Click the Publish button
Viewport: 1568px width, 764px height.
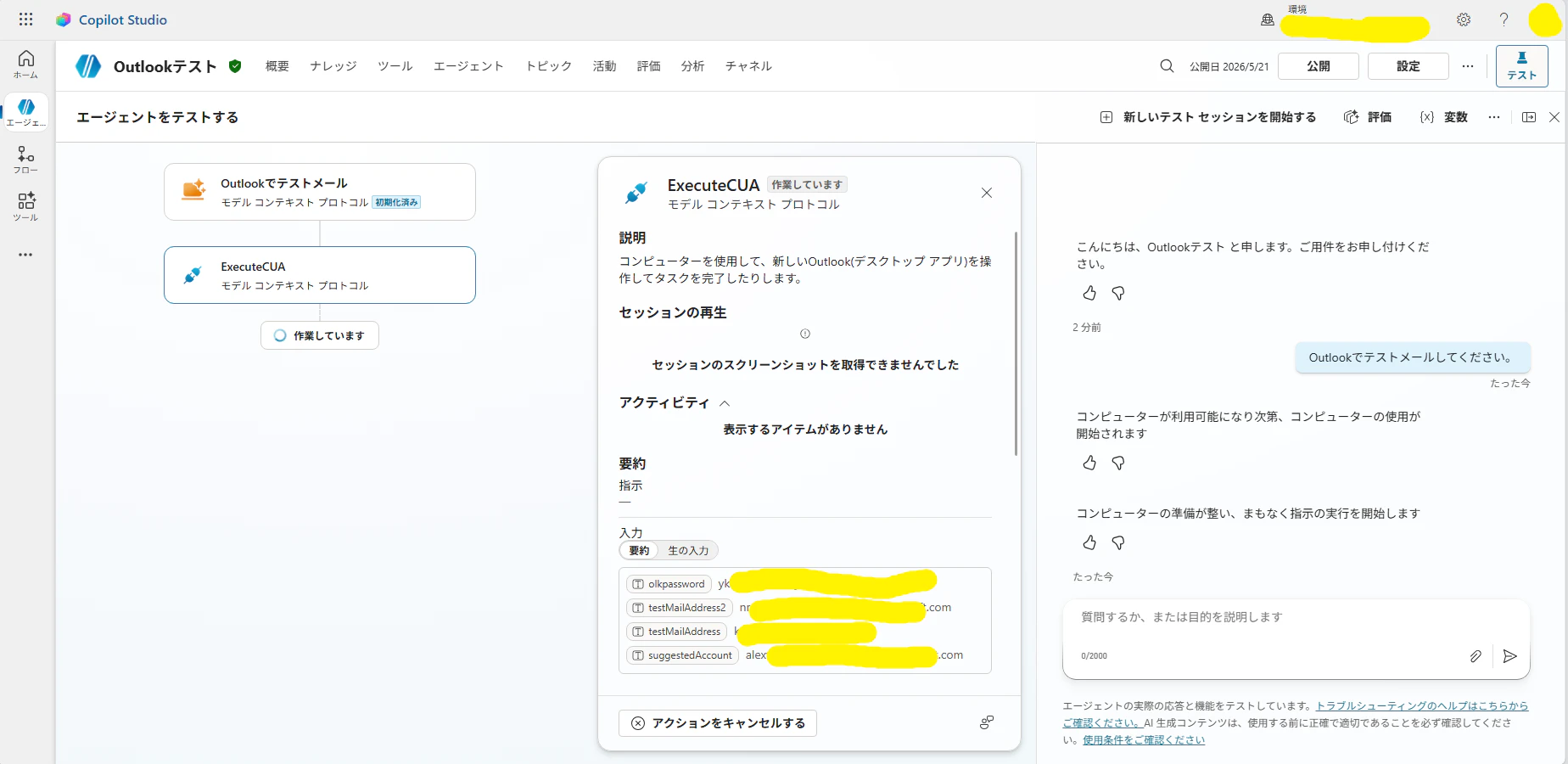click(x=1319, y=66)
